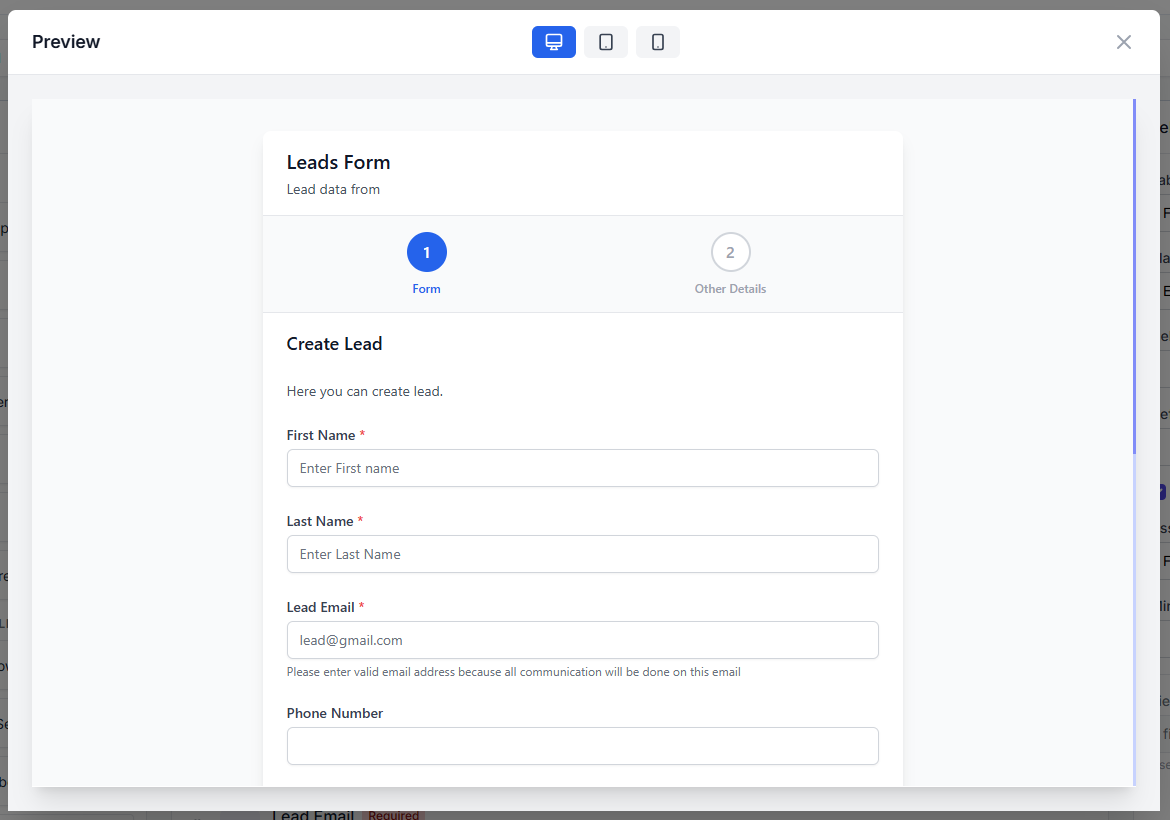Click the Last Name text box

click(x=582, y=554)
